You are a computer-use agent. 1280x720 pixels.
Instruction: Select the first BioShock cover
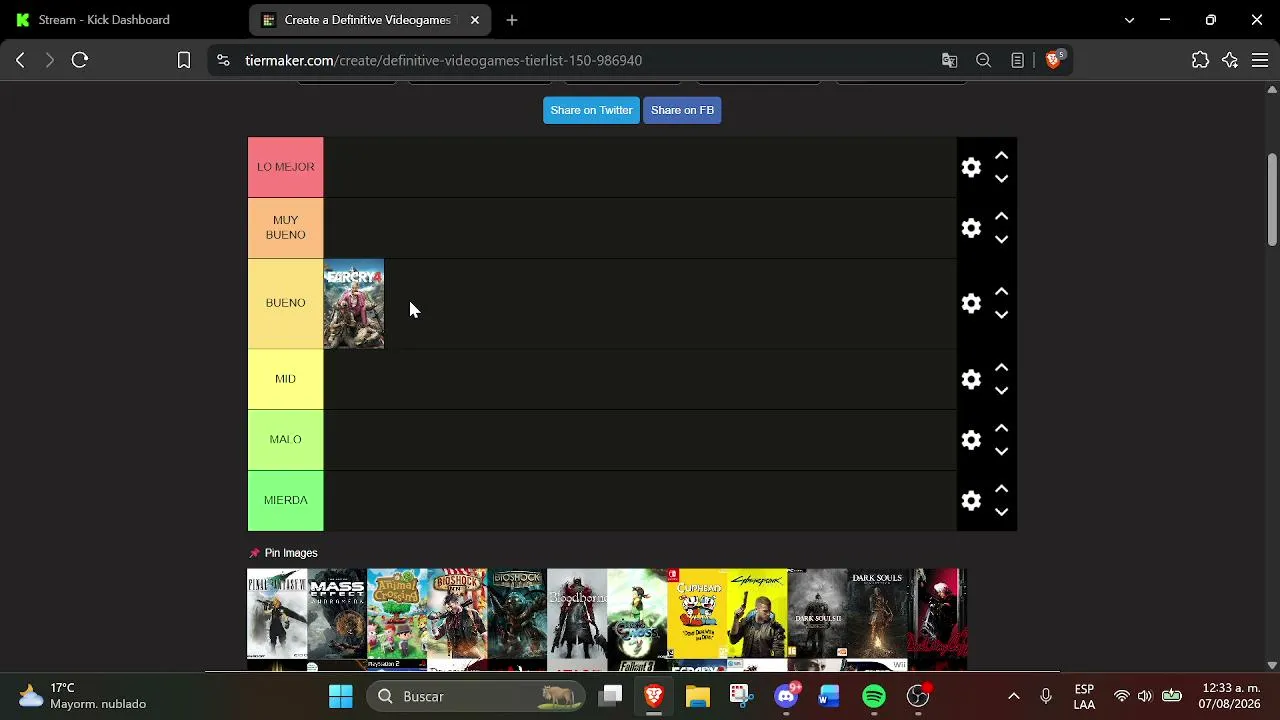(517, 614)
